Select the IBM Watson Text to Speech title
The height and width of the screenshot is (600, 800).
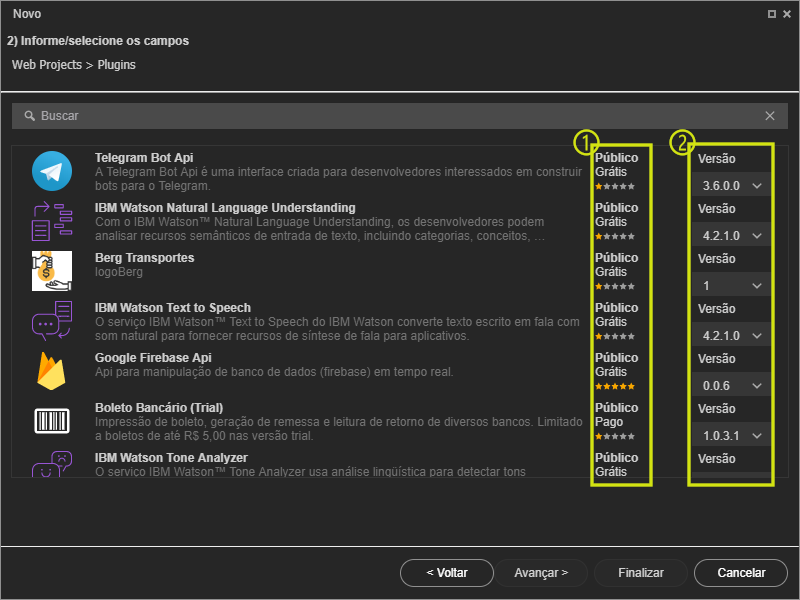point(173,308)
